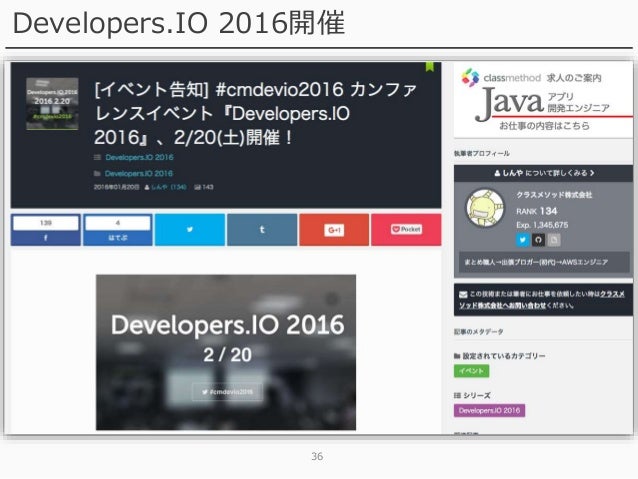The image size is (638, 479).
Task: Click the #cmdevio2016 hashtag button in banner
Action: tap(227, 392)
